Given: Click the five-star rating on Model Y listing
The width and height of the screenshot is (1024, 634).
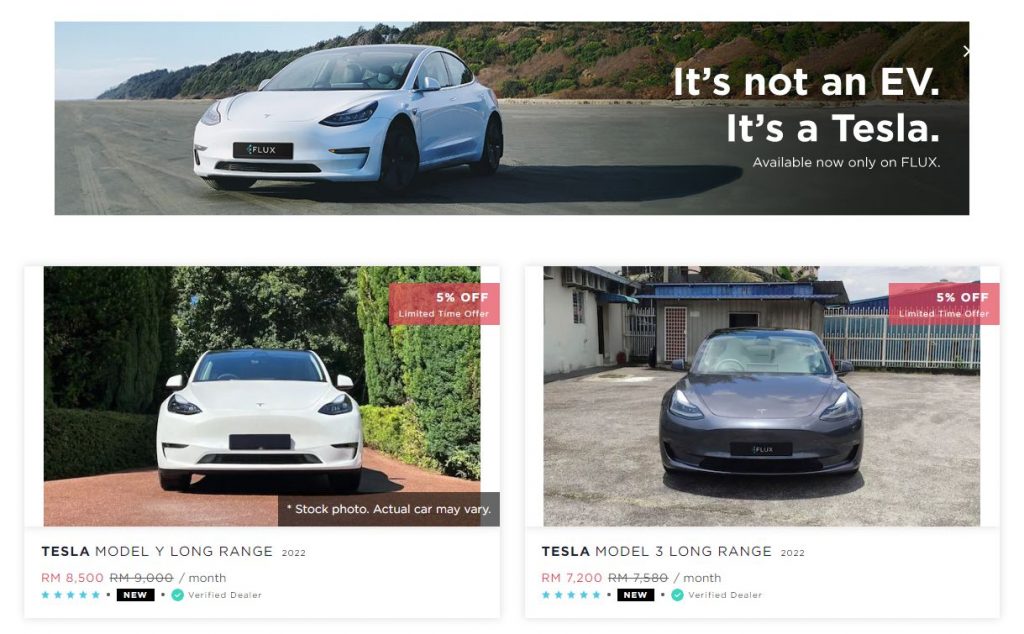Looking at the screenshot, I should 71,595.
